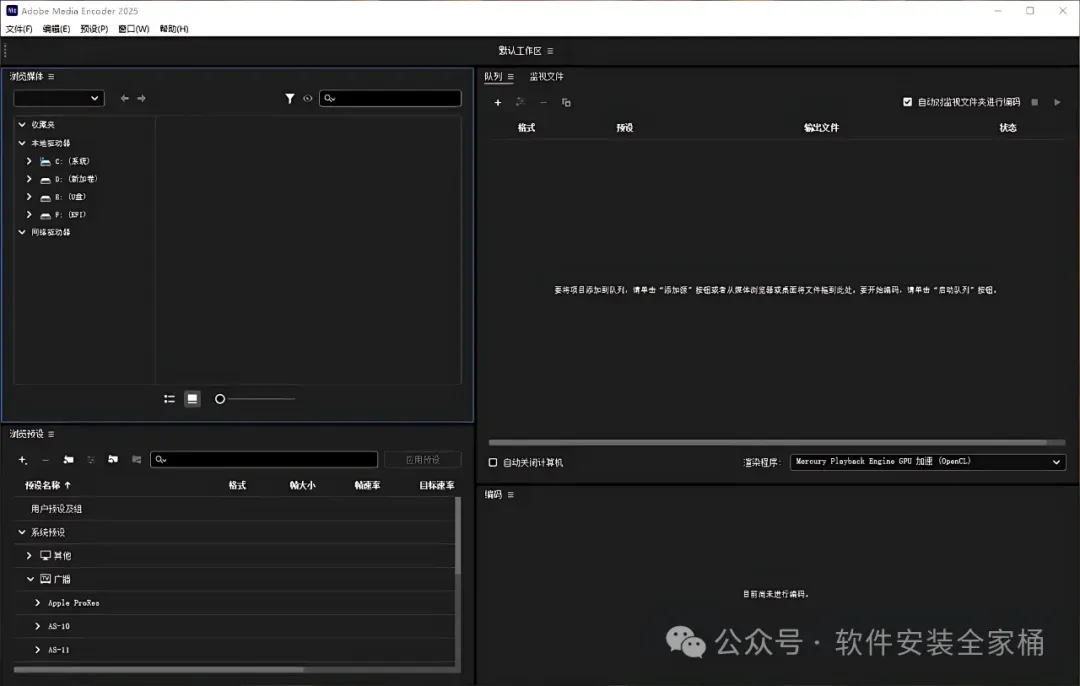Expand the C: system drive
Screen dimensions: 1080x686
coord(29,160)
